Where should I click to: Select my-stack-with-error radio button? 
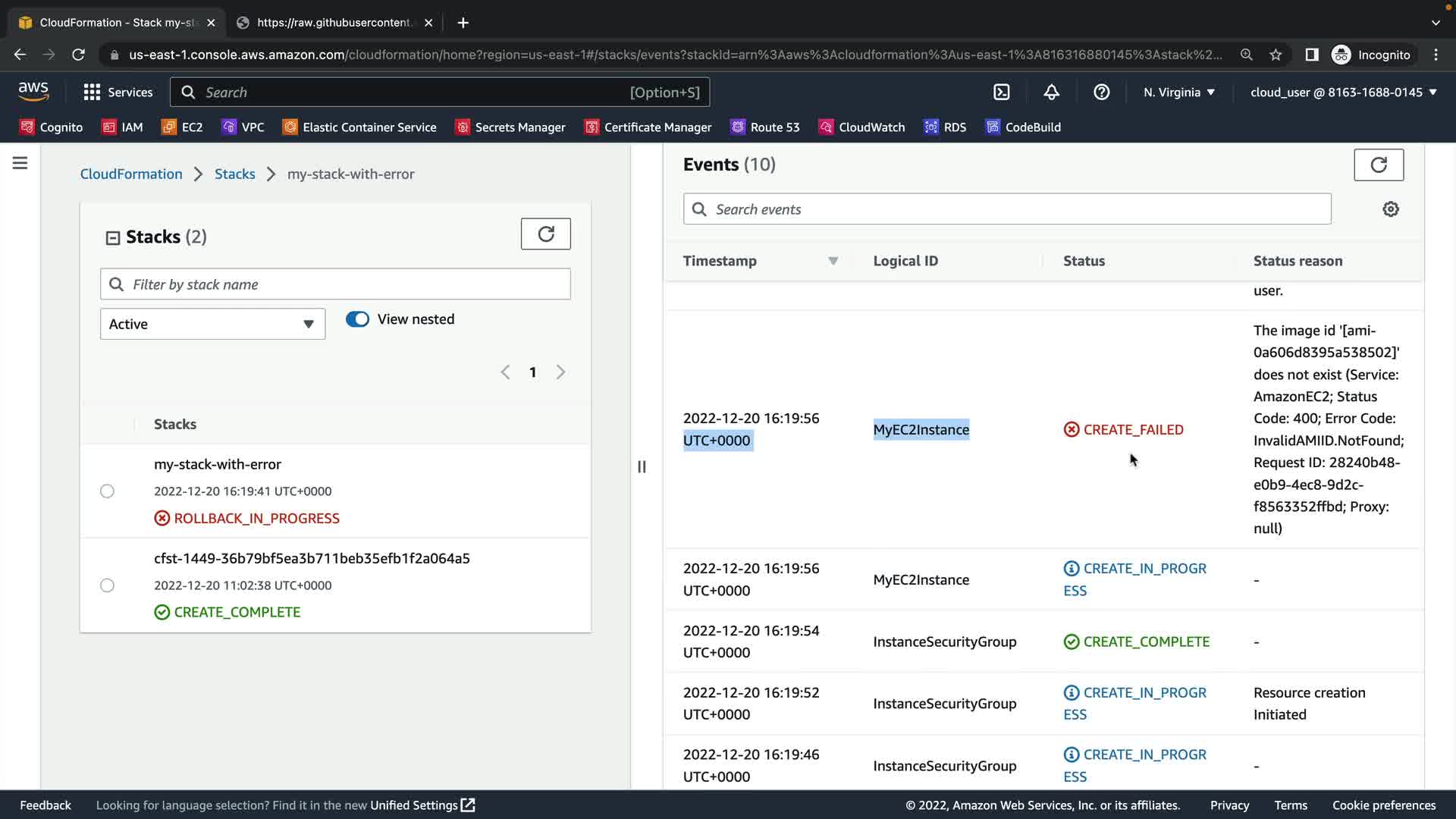point(107,491)
